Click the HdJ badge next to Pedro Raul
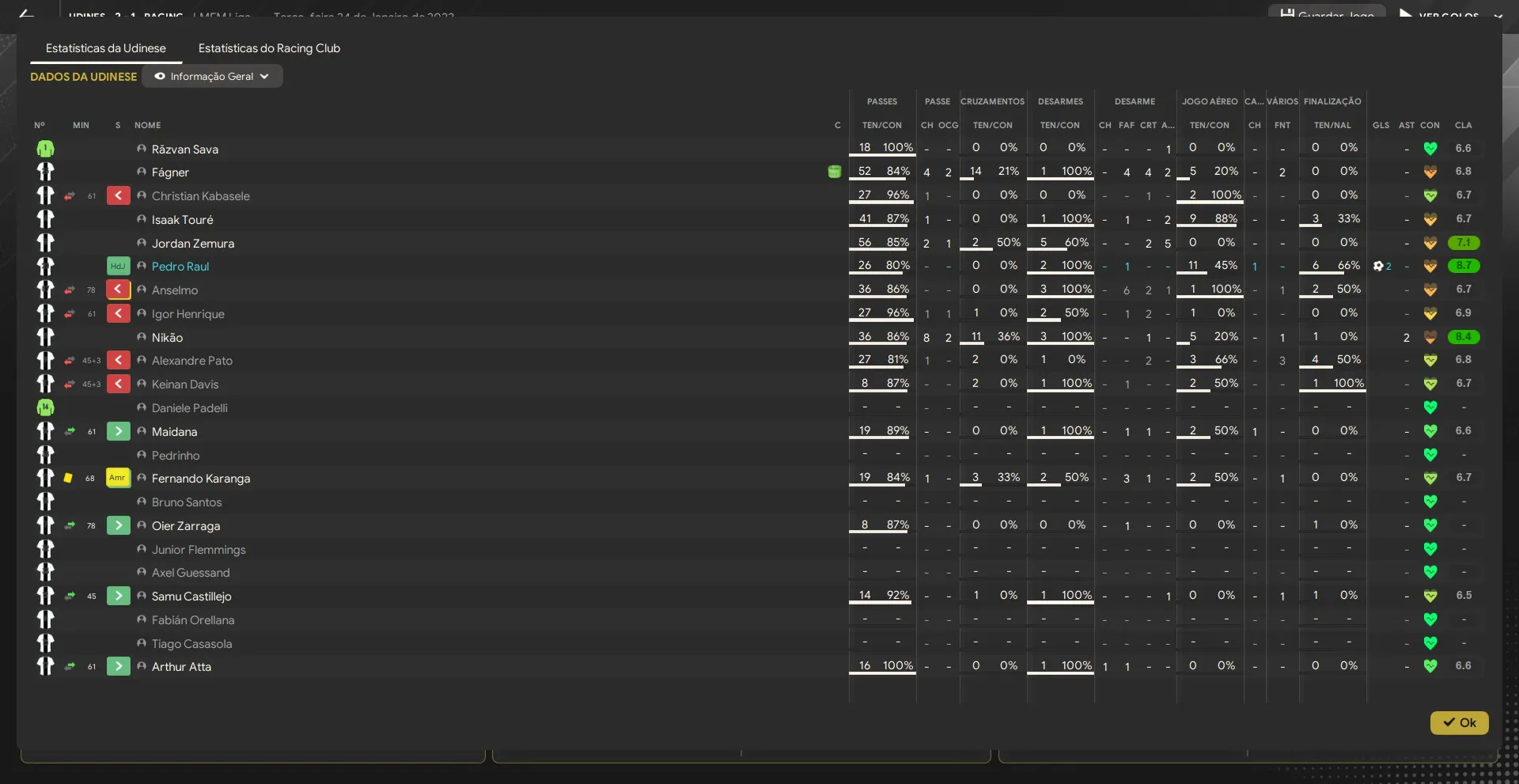Image resolution: width=1519 pixels, height=784 pixels. click(x=118, y=267)
